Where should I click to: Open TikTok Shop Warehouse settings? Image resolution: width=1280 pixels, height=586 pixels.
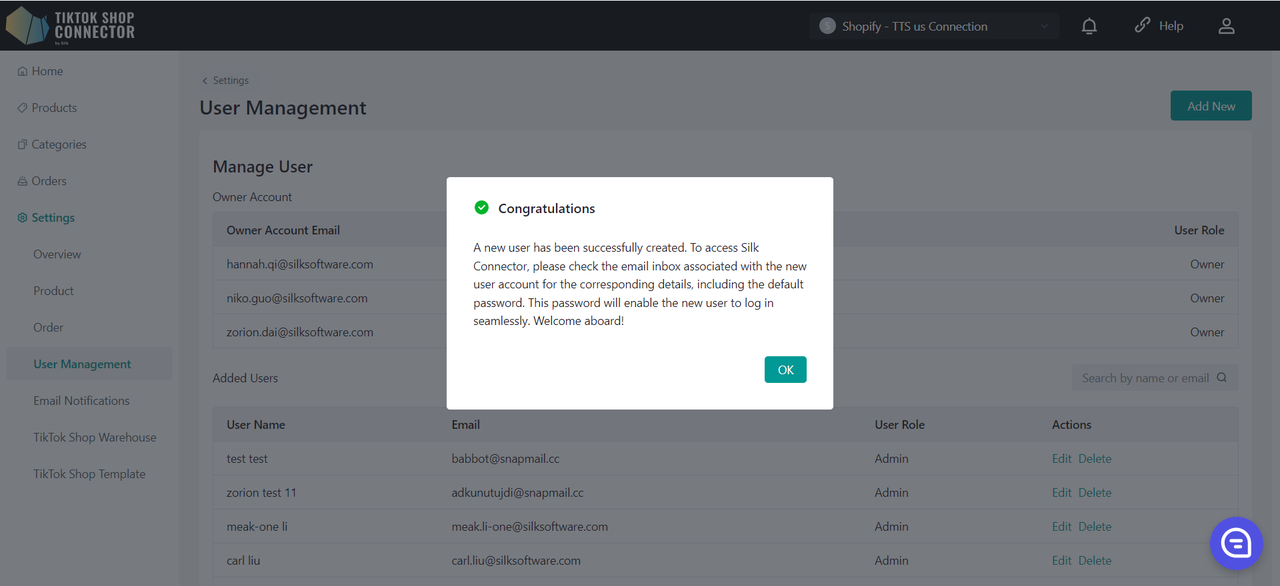click(94, 438)
